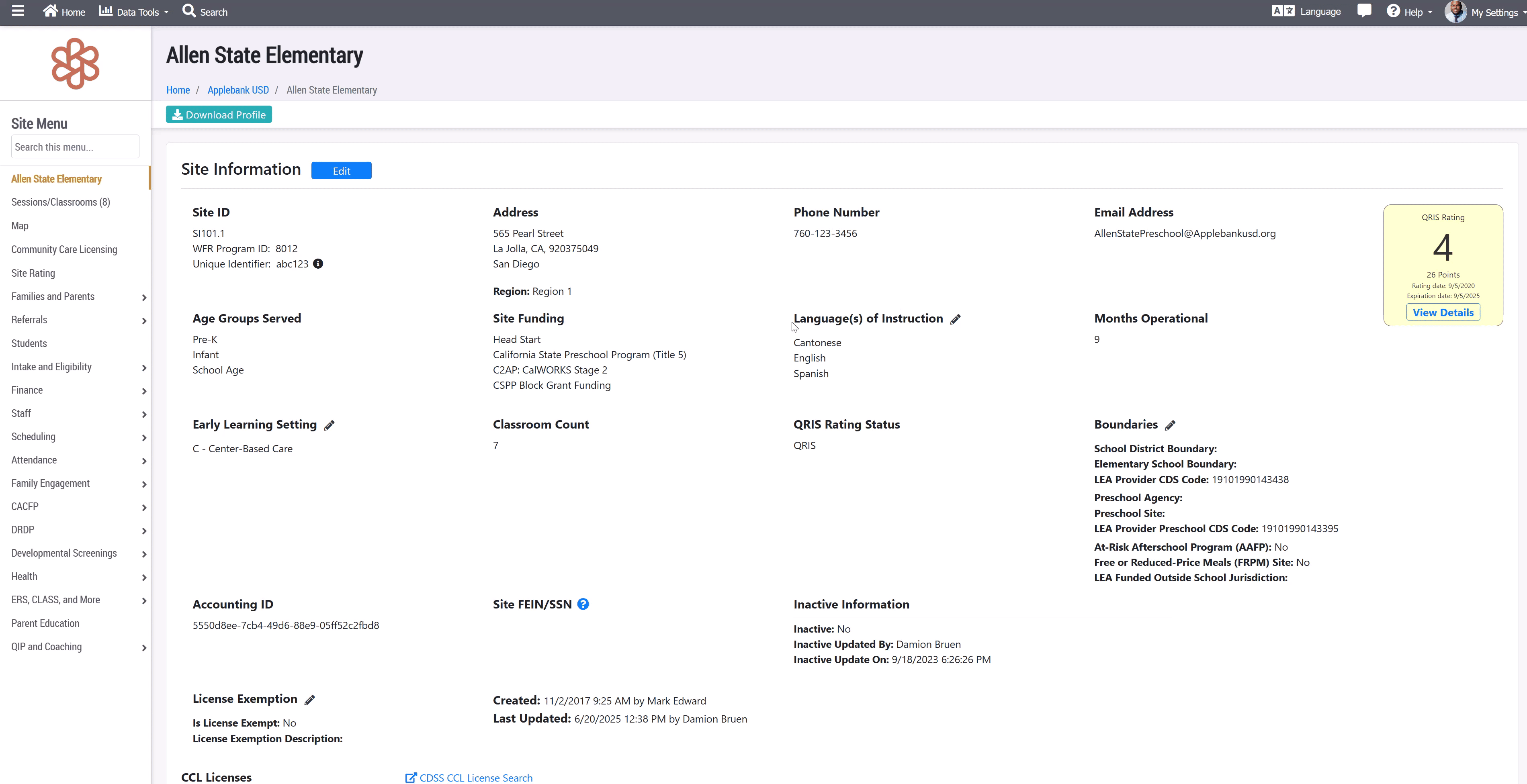Screen dimensions: 1527x784
Task: Open the Data Tools dropdown
Action: pyautogui.click(x=134, y=12)
